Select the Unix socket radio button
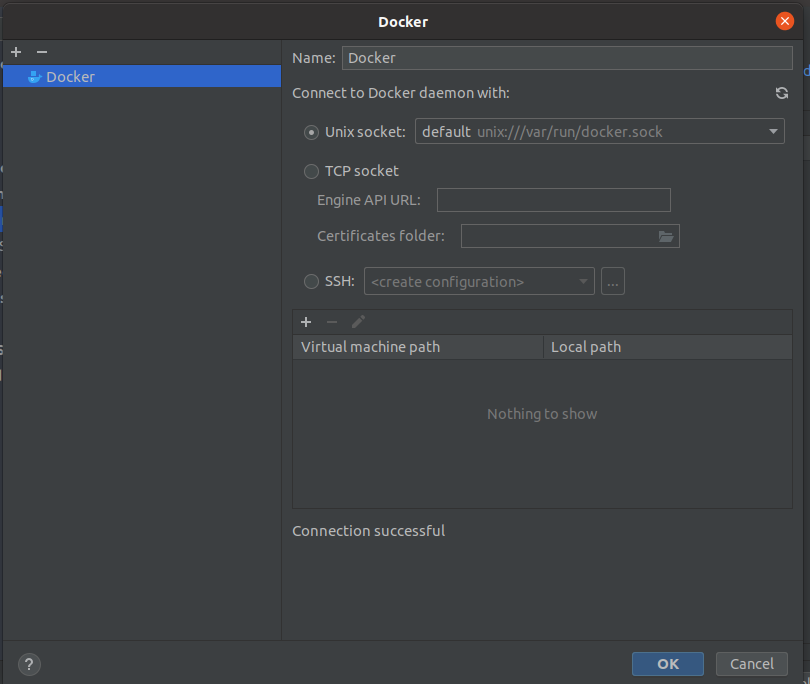The width and height of the screenshot is (810, 684). coord(312,132)
